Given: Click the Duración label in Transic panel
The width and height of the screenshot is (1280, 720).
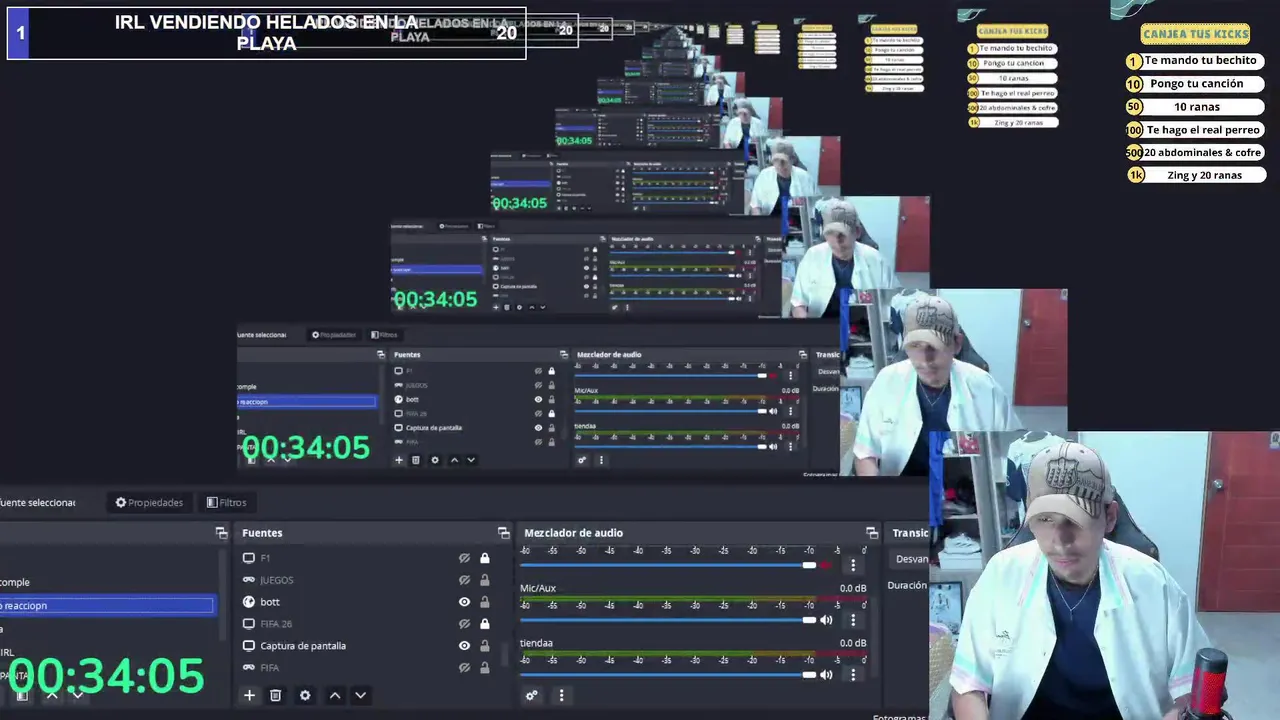Looking at the screenshot, I should [x=908, y=585].
